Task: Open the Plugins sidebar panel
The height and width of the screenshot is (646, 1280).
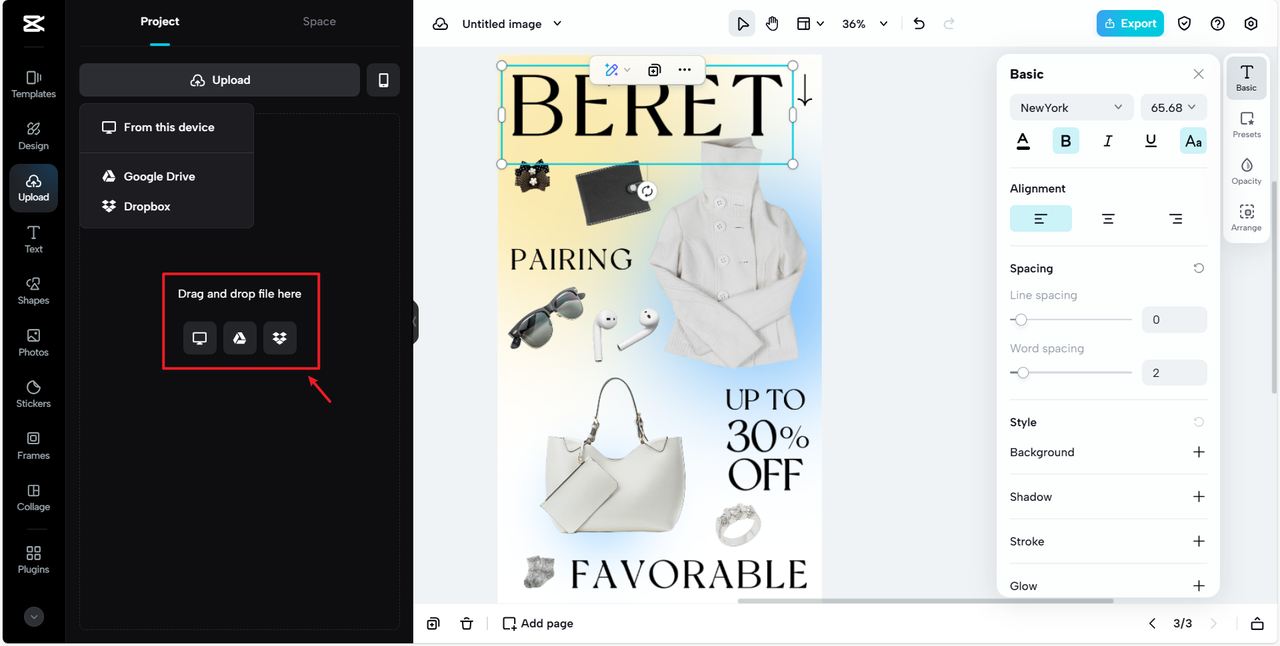Action: 33,560
